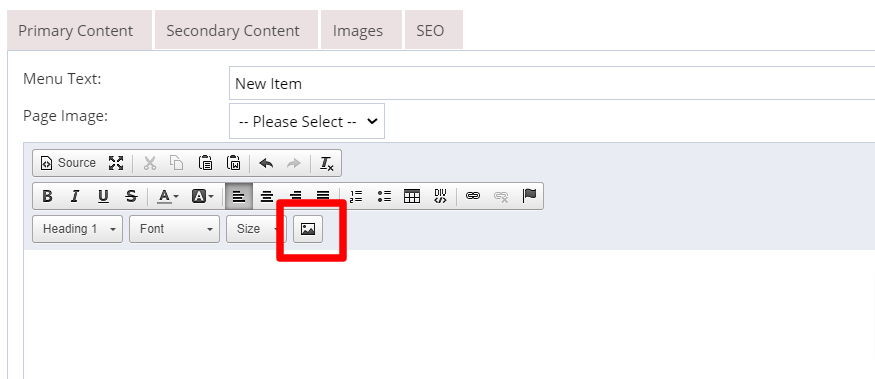The height and width of the screenshot is (379, 875).
Task: Click the Paste from Word icon
Action: click(233, 163)
